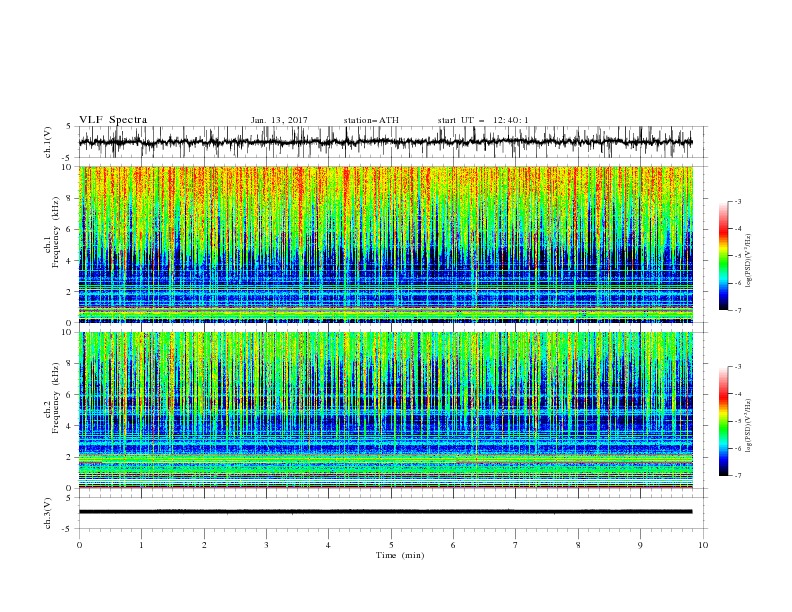Viewport: 792px width, 612px height.
Task: Click inside the ch.1 spectrogram panel
Action: tap(385, 244)
